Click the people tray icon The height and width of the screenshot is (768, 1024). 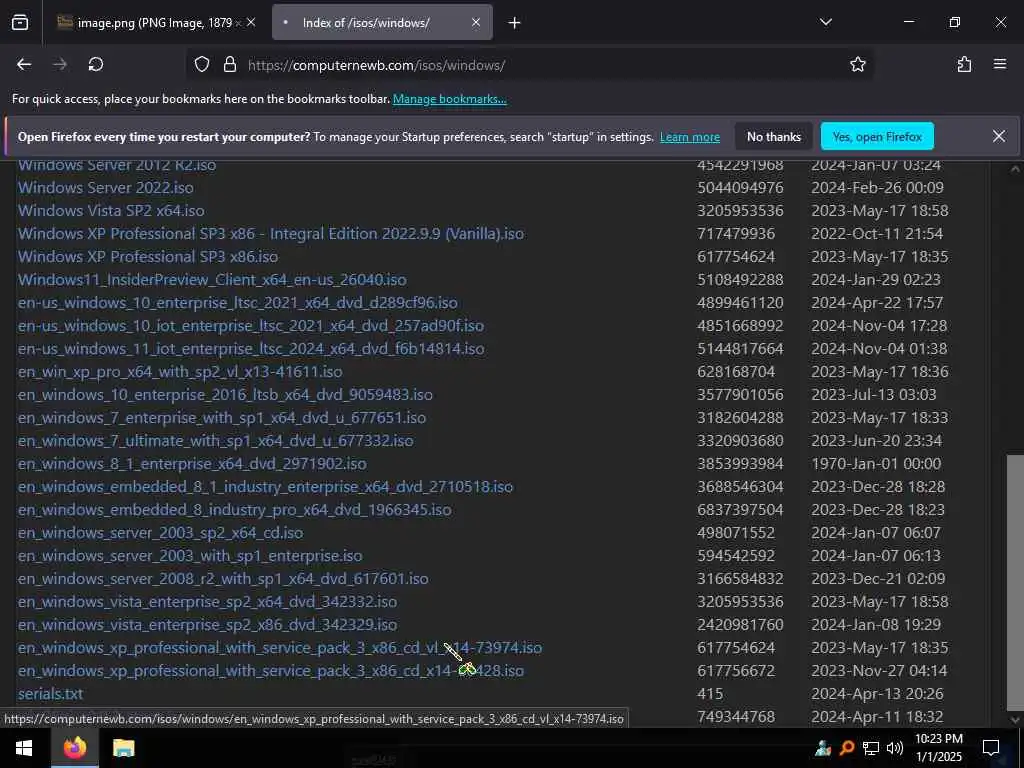(823, 748)
